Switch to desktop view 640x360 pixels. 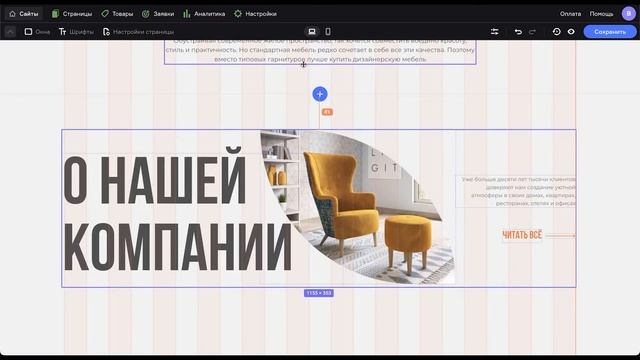point(312,31)
